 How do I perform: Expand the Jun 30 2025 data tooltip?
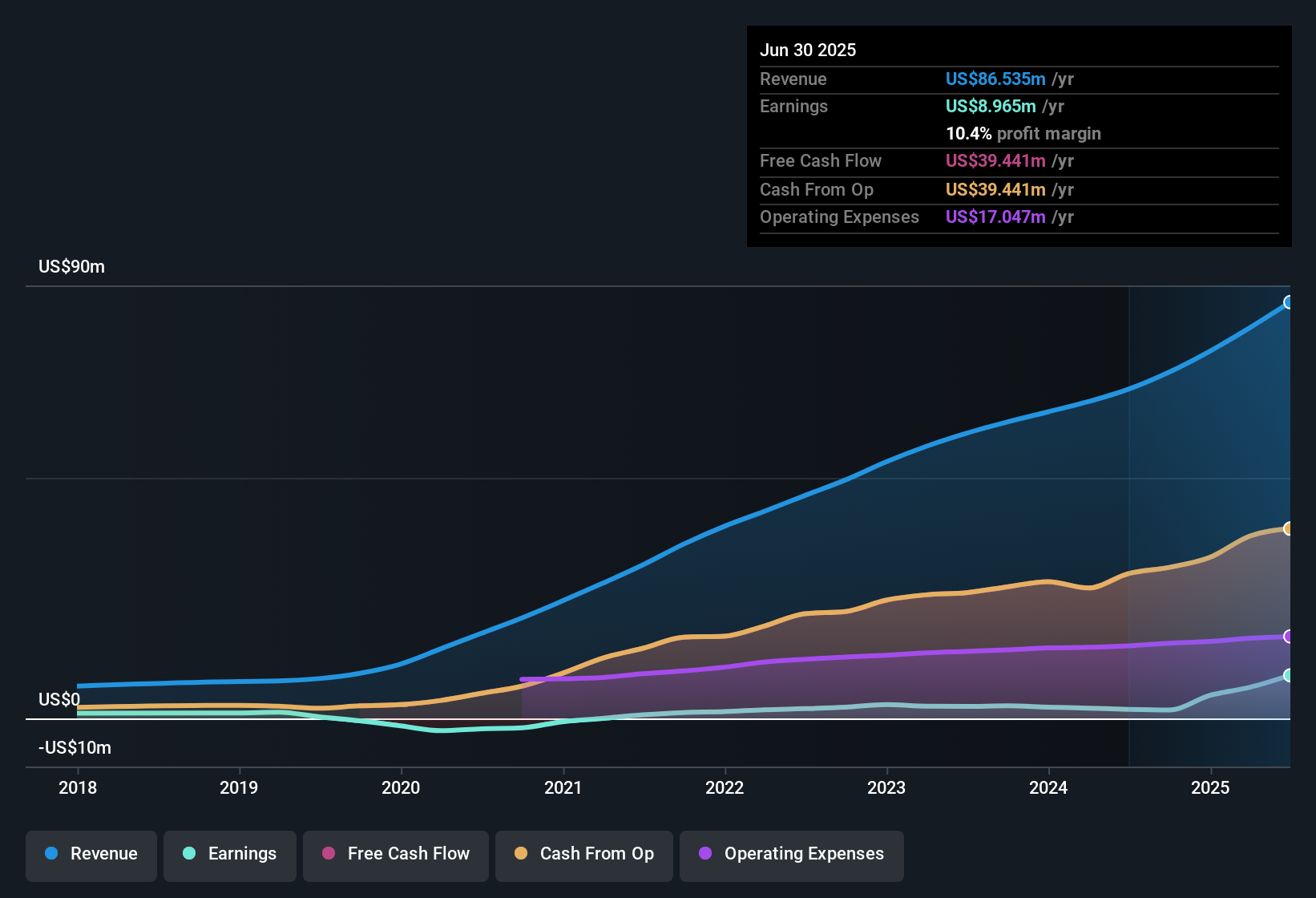click(1018, 136)
